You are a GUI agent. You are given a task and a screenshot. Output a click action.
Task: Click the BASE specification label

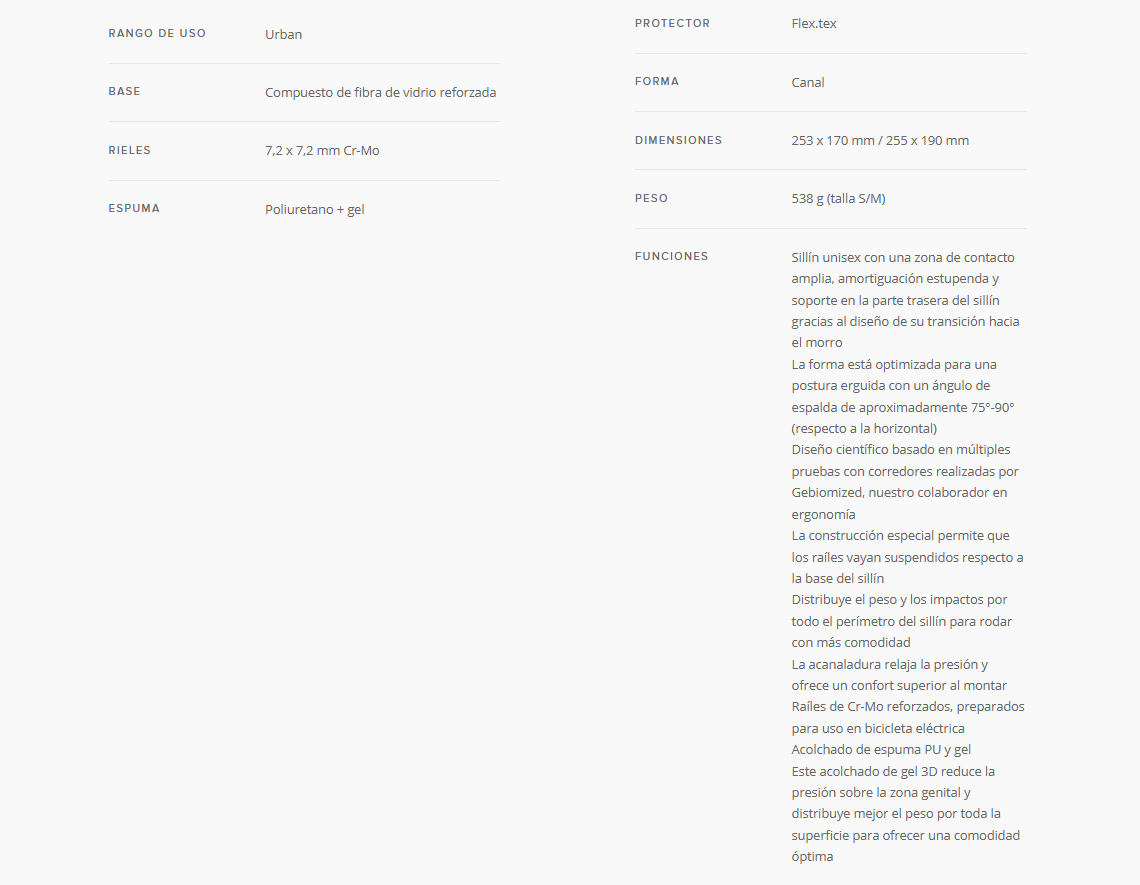click(124, 92)
